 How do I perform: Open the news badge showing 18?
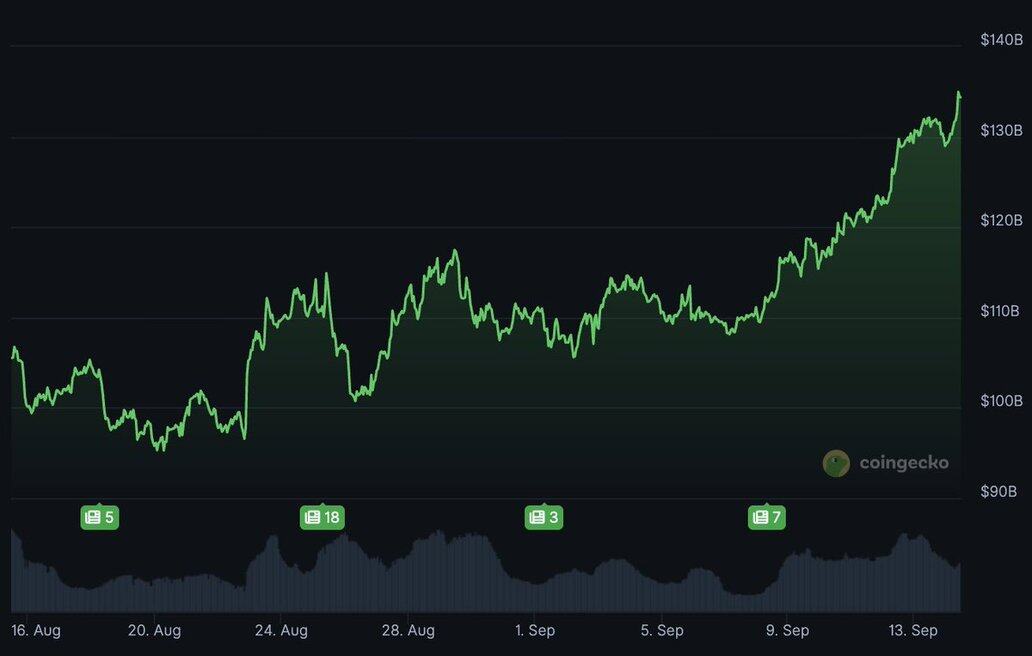(322, 517)
